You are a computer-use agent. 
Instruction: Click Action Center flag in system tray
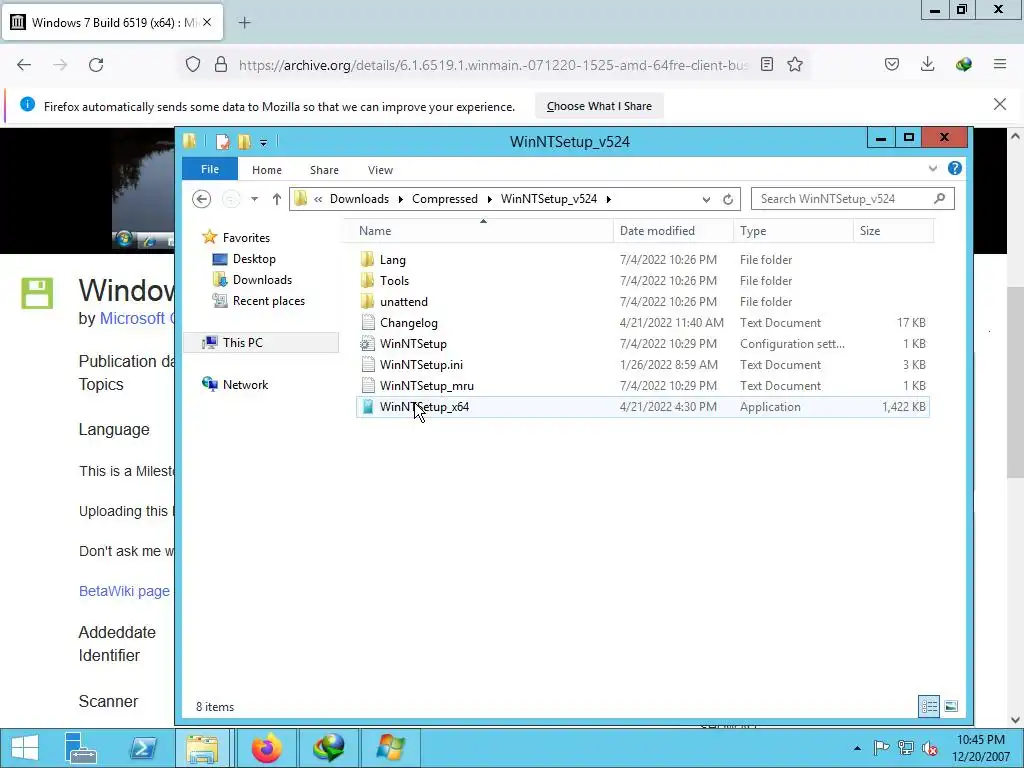pos(882,748)
